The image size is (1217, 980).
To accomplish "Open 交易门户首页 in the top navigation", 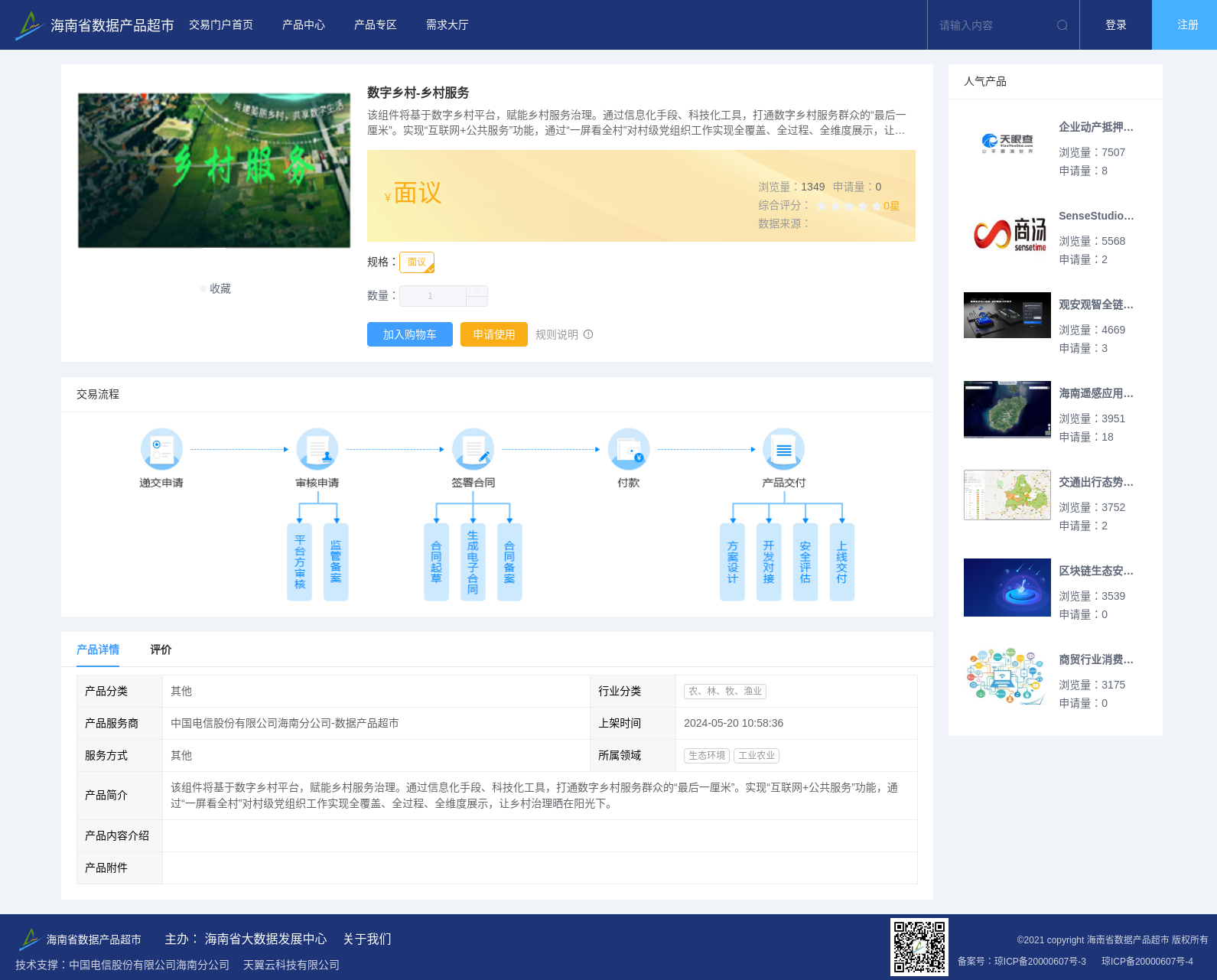I will (x=221, y=25).
